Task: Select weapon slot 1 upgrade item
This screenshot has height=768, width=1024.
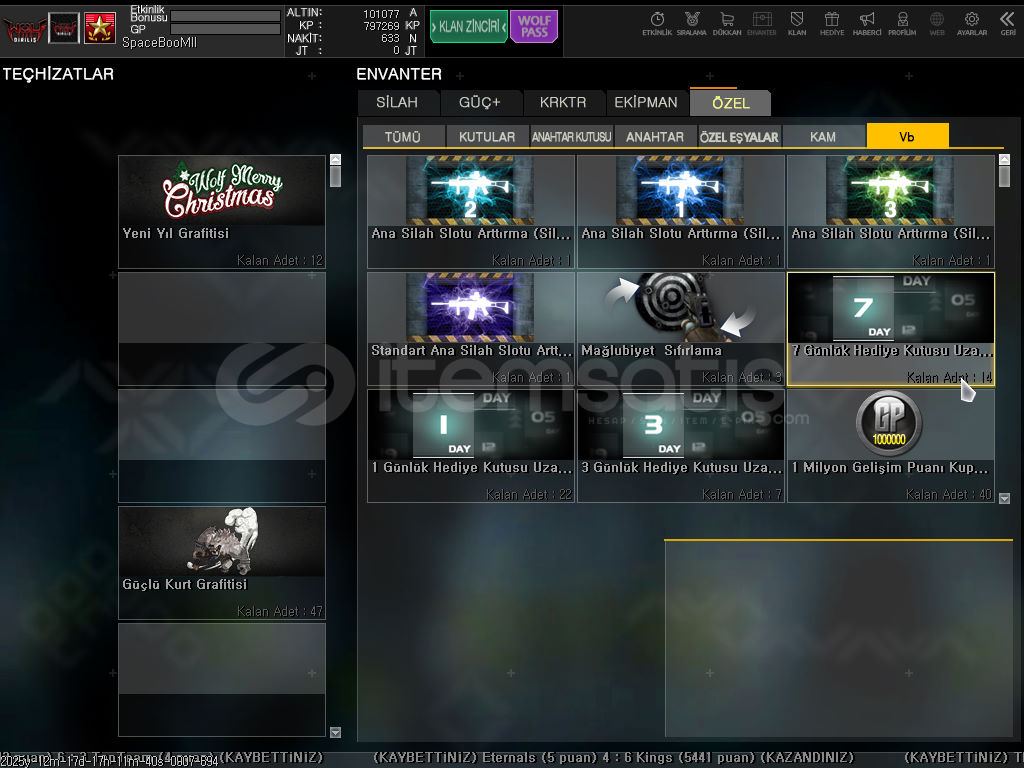Action: click(681, 212)
